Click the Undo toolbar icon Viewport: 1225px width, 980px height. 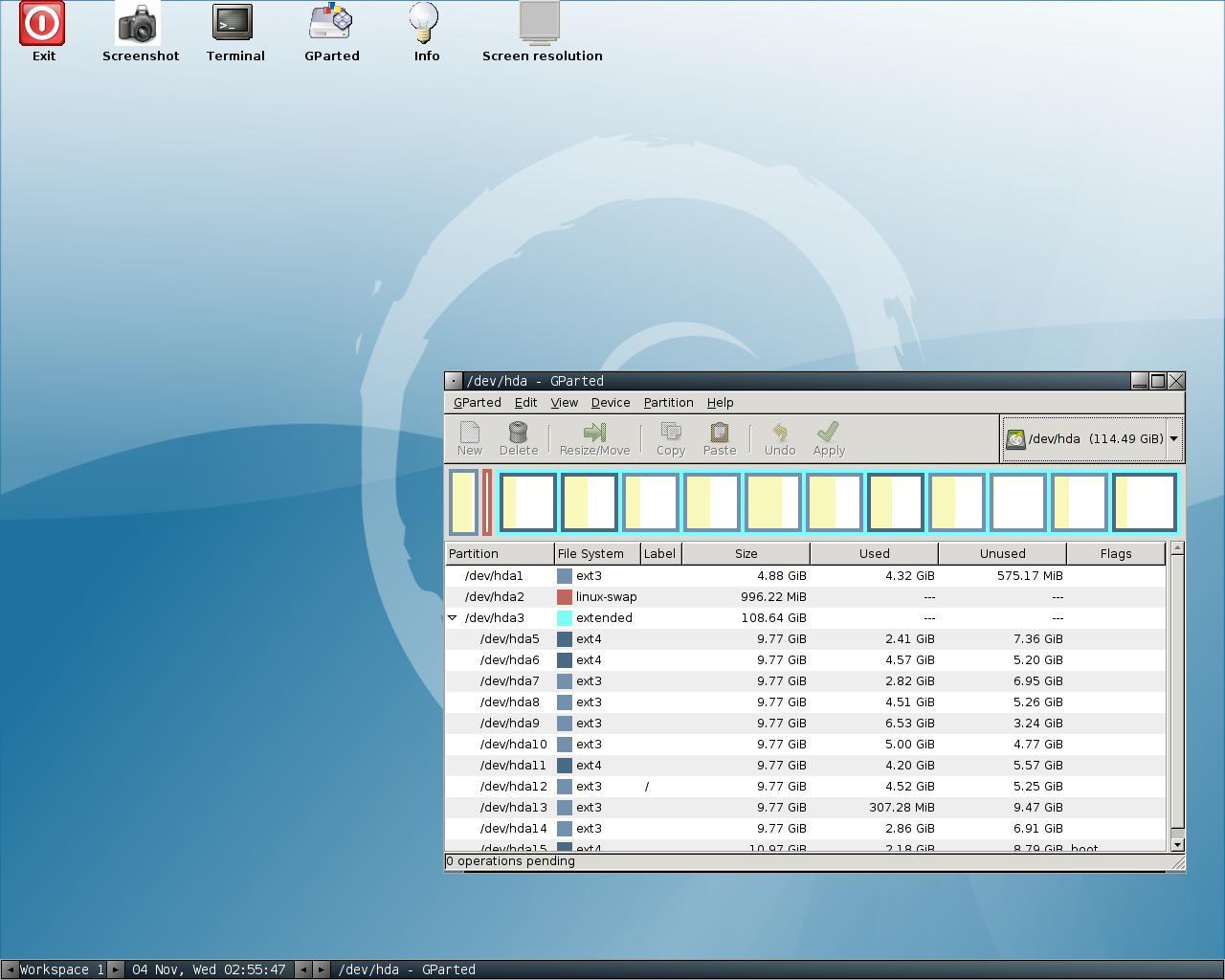[780, 439]
